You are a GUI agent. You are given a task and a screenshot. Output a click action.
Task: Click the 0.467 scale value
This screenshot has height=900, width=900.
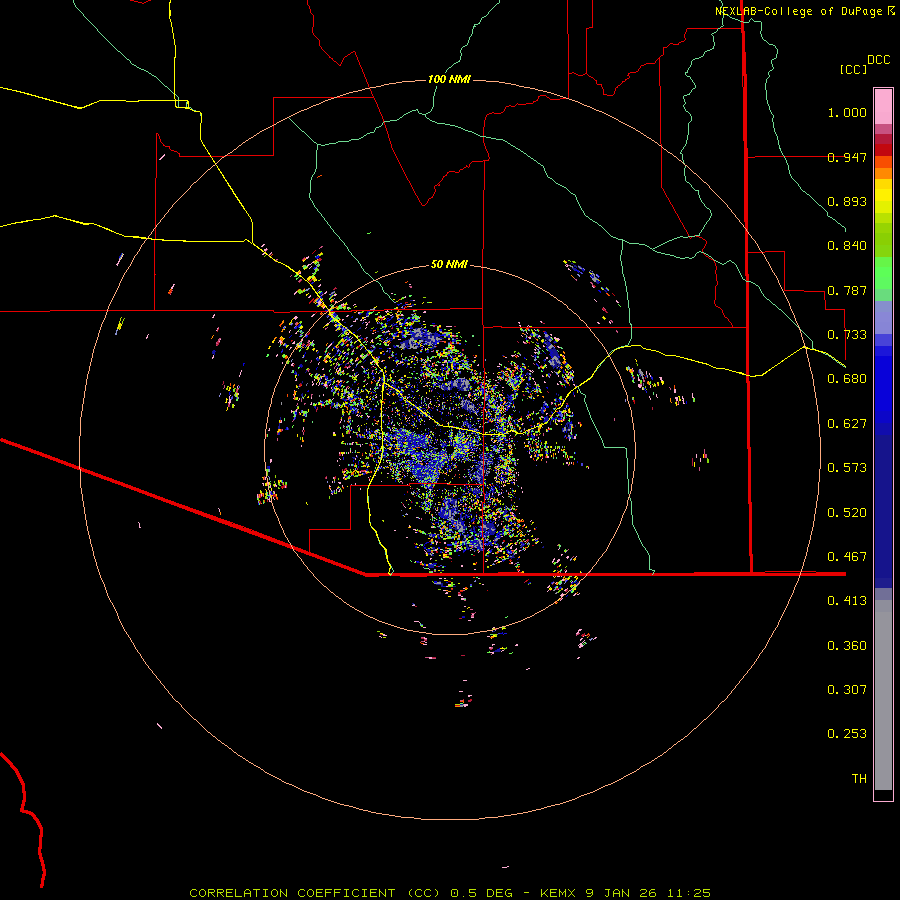[x=847, y=557]
